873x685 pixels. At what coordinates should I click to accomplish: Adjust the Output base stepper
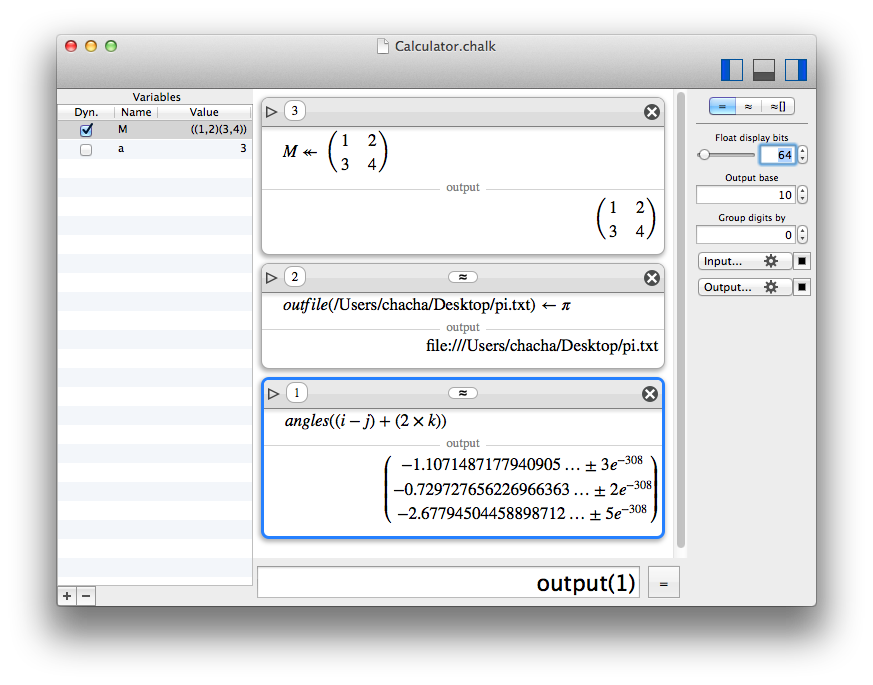point(802,194)
